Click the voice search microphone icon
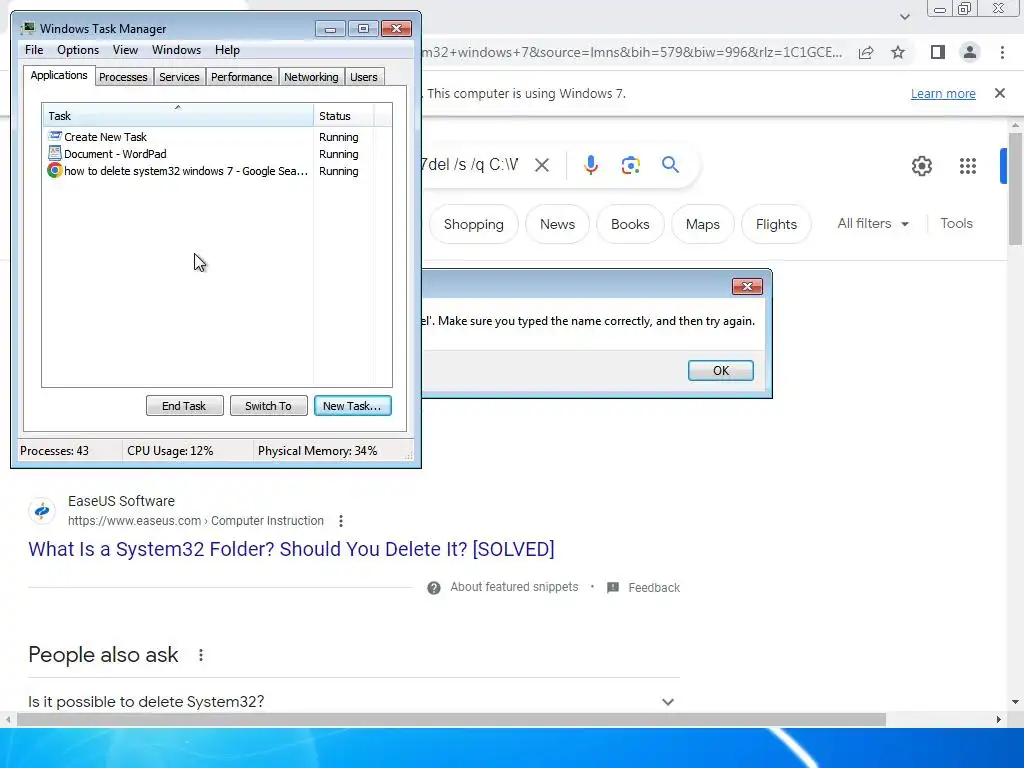Viewport: 1024px width, 768px height. point(591,165)
